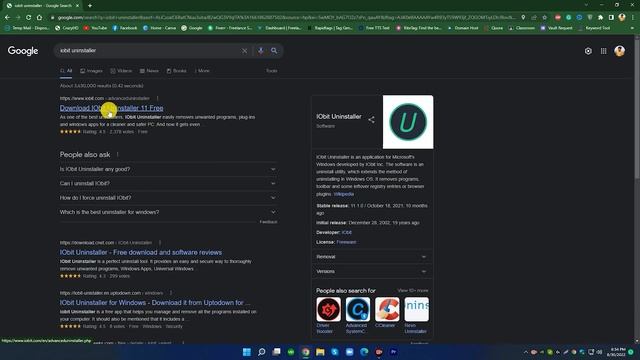Open the YouTube bookmark
The width and height of the screenshot is (640, 360).
[x=95, y=28]
